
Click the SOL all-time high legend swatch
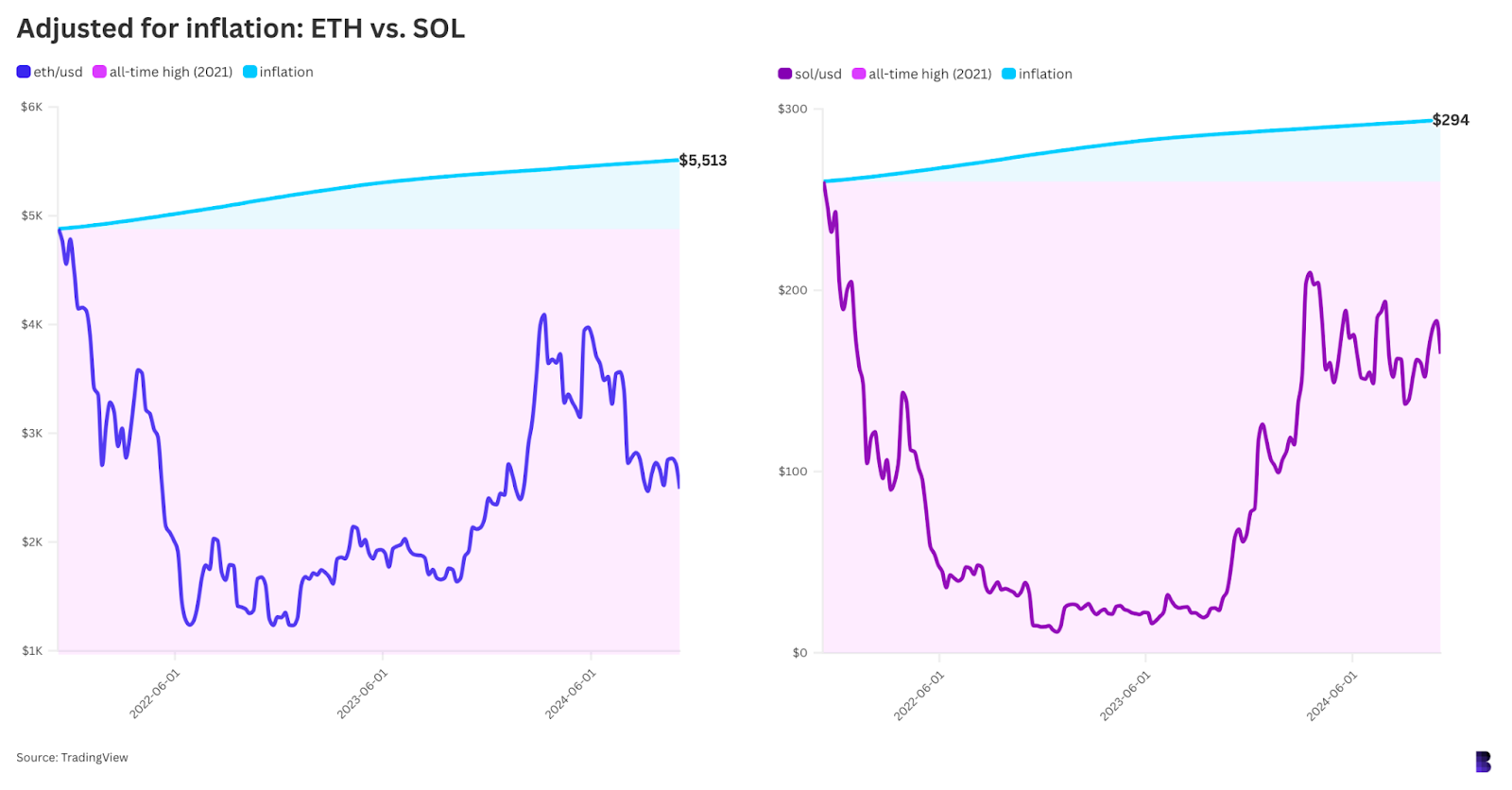(858, 74)
